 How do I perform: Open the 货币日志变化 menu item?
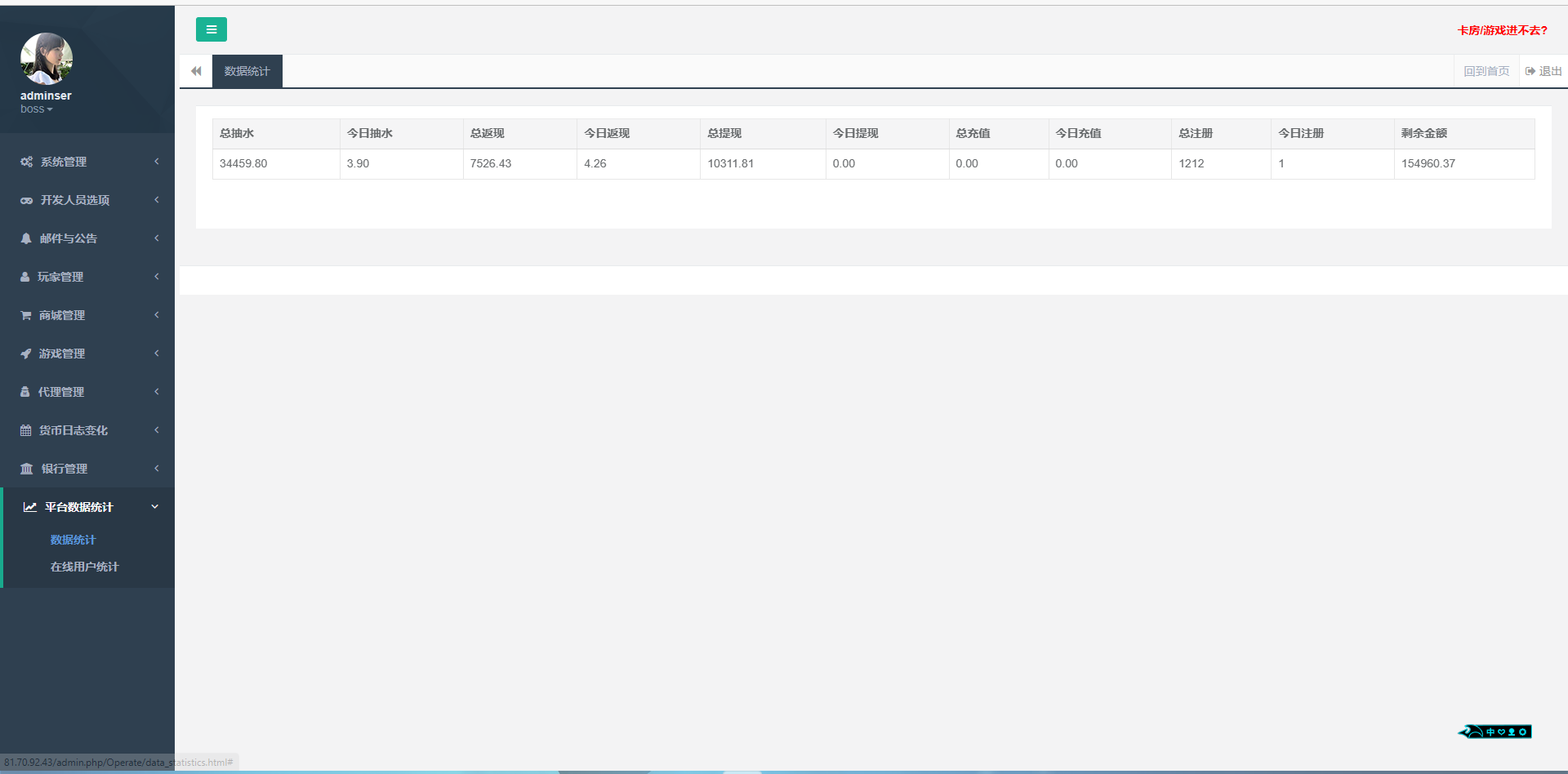(x=87, y=430)
